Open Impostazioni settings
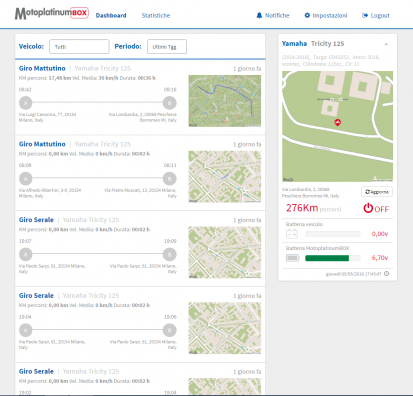The height and width of the screenshot is (396, 413). pyautogui.click(x=326, y=15)
